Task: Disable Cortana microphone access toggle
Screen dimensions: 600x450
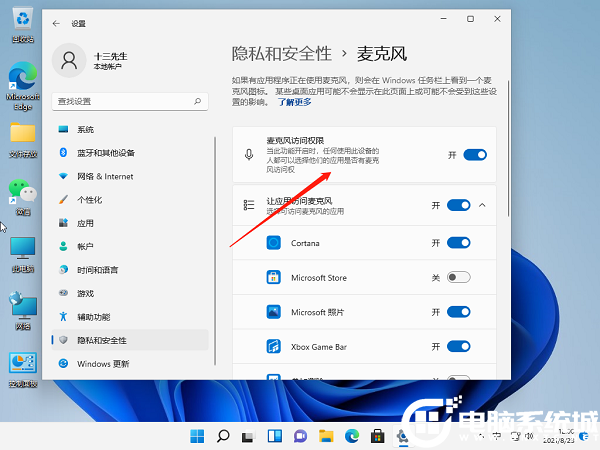Action: (x=458, y=243)
